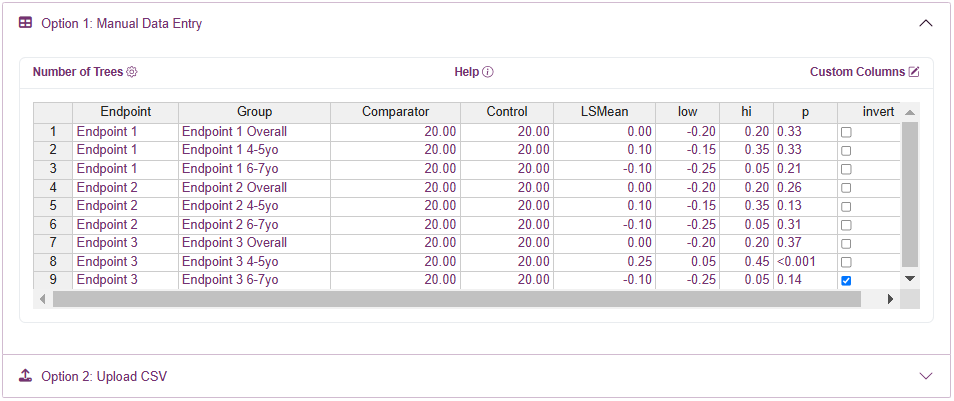Click cell 'Endpoint 1 4-5yo'
The width and height of the screenshot is (954, 401).
[x=254, y=150]
